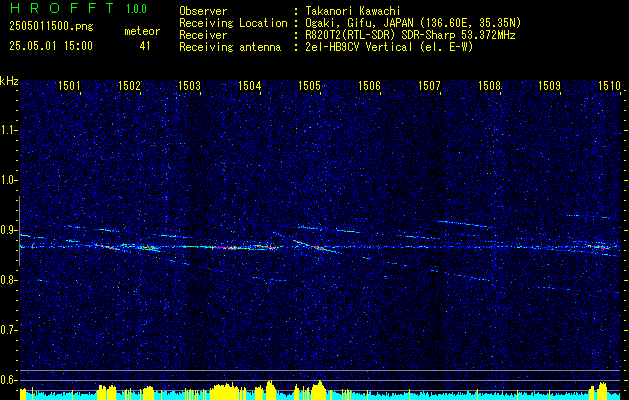Click the 1510 time marker

[610, 85]
